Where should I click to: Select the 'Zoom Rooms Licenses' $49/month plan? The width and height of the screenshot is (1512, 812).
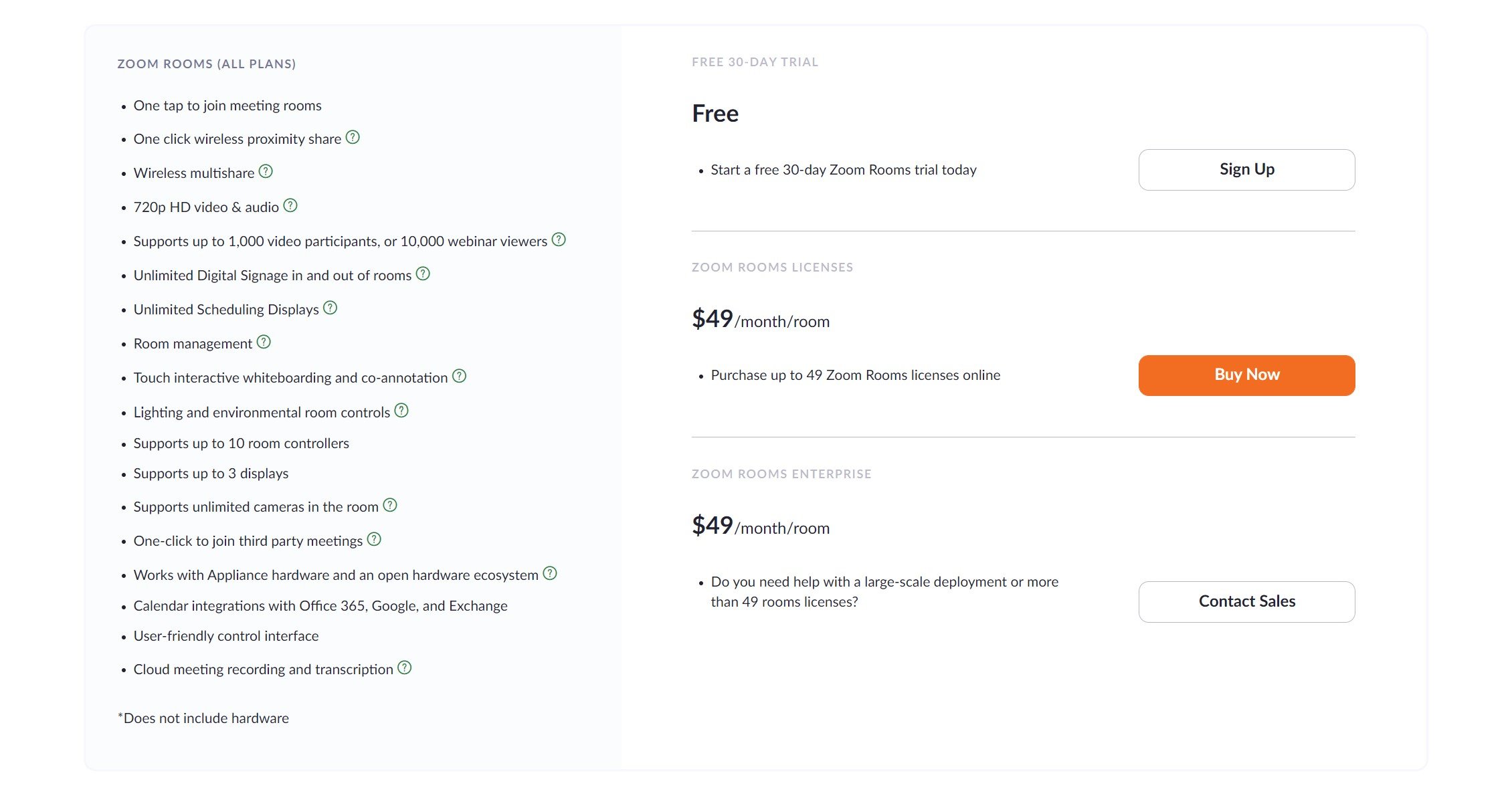click(1247, 374)
